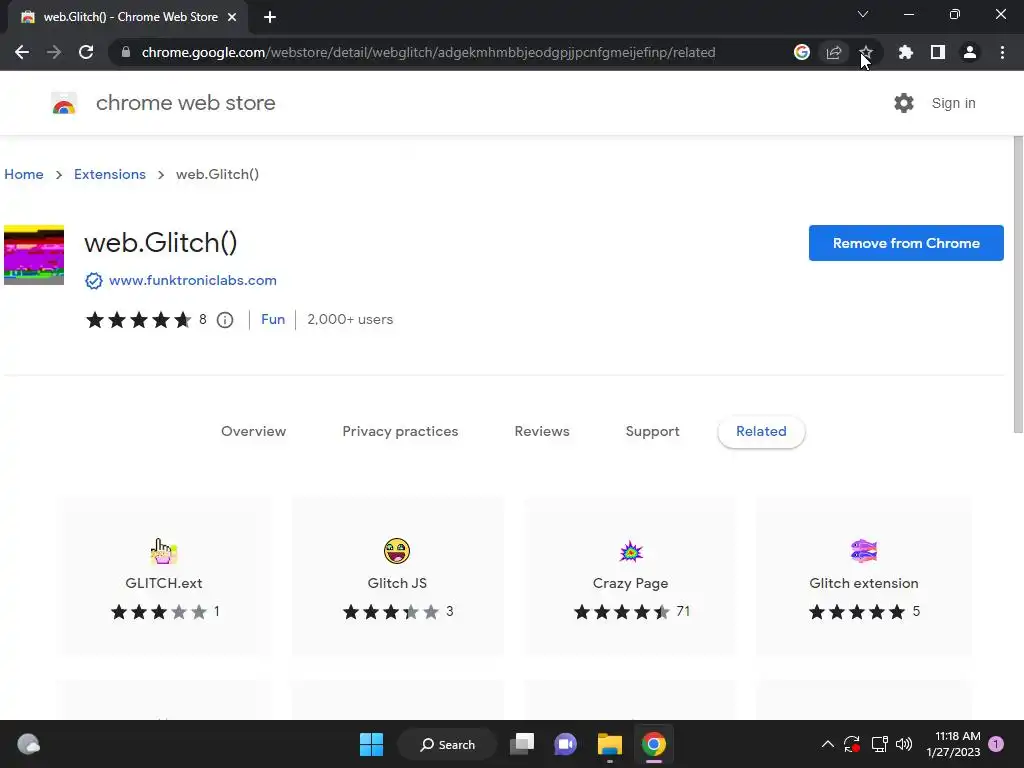The image size is (1024, 768).
Task: Click Remove from Chrome button
Action: 906,243
